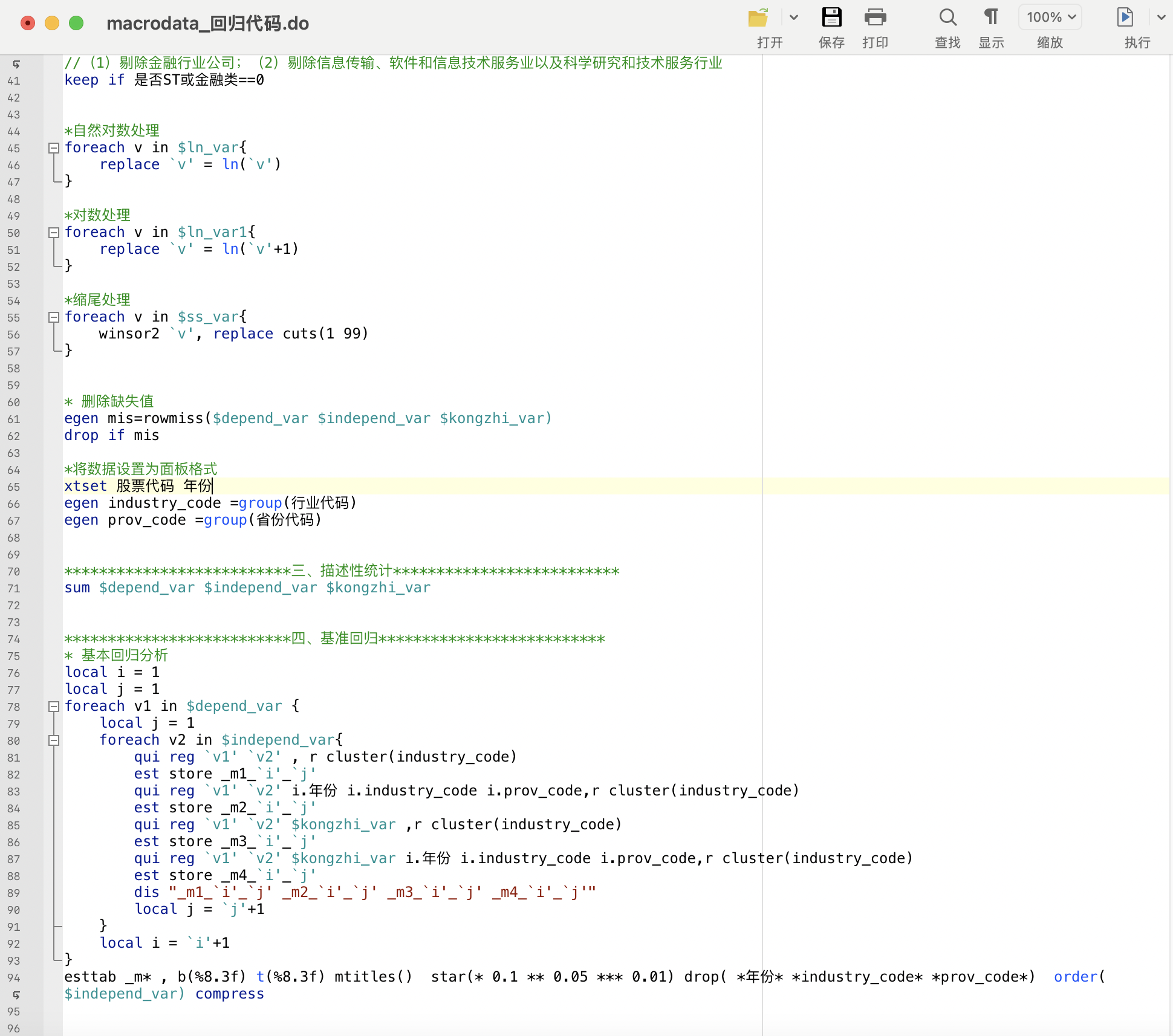Screen dimensions: 1173x1036
Task: Collapse the foreach $ss_var block
Action: pos(54,317)
